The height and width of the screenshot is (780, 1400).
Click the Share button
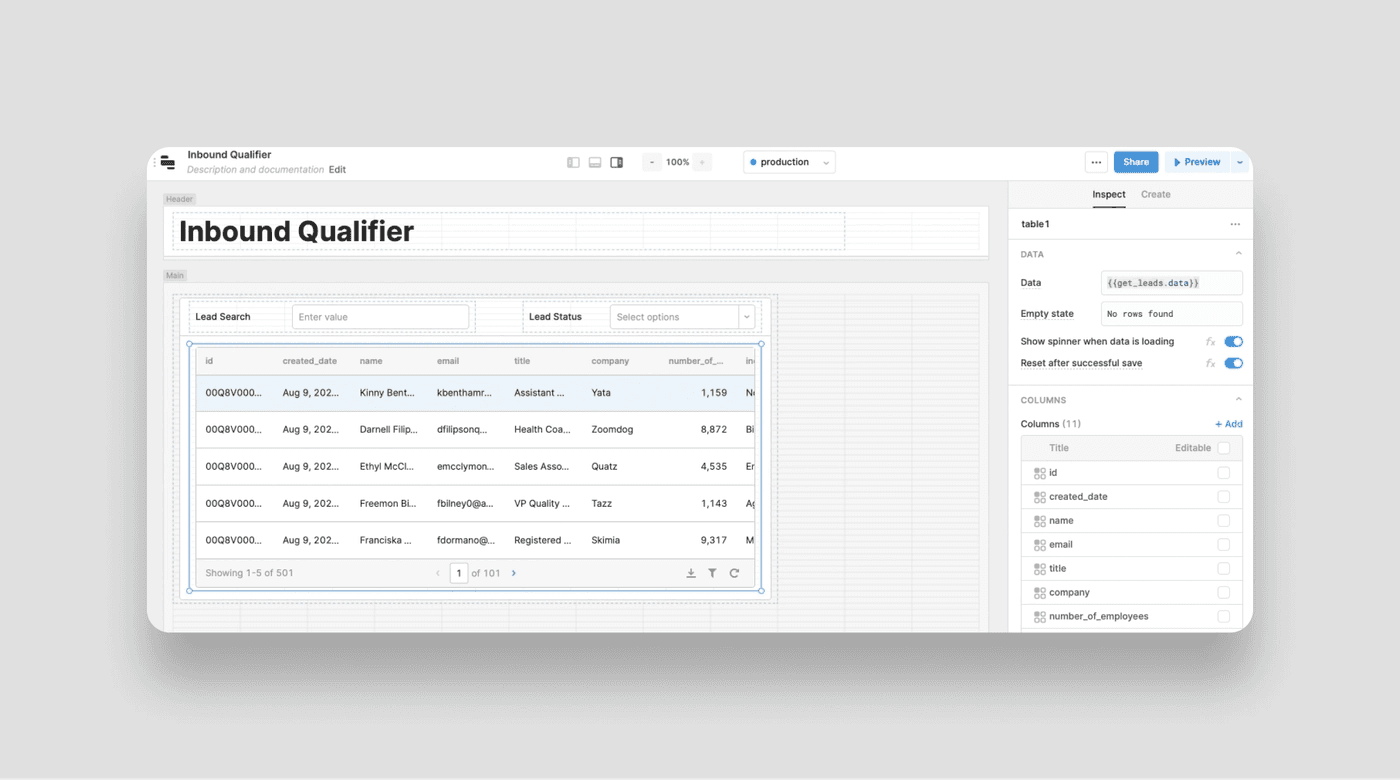pos(1136,162)
